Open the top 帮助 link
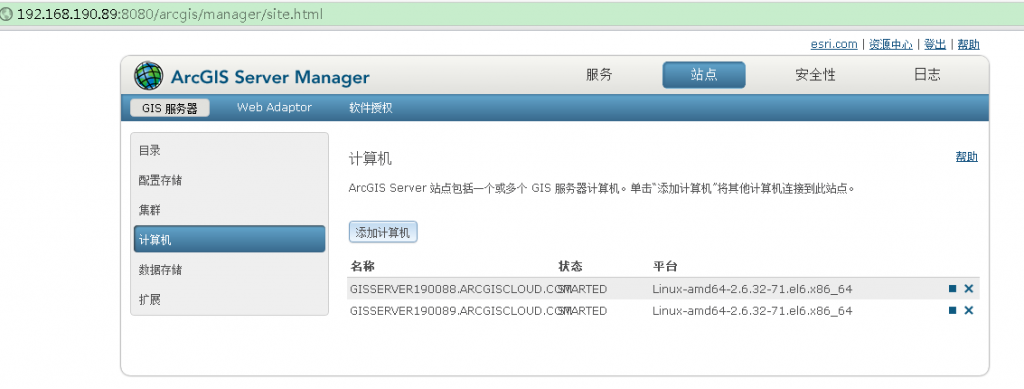This screenshot has width=1024, height=389. click(x=968, y=44)
